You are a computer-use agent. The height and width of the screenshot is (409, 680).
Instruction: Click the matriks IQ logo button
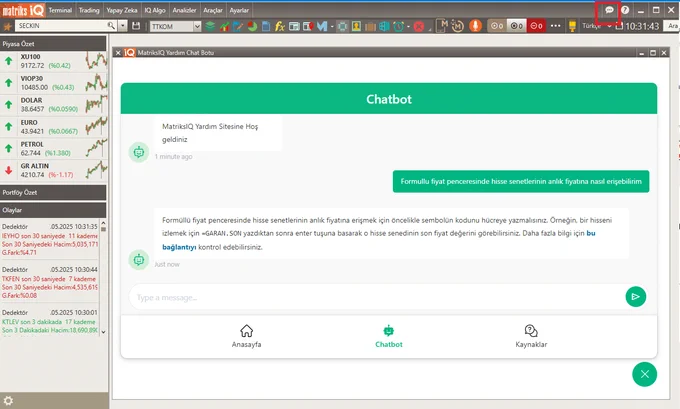click(x=23, y=10)
